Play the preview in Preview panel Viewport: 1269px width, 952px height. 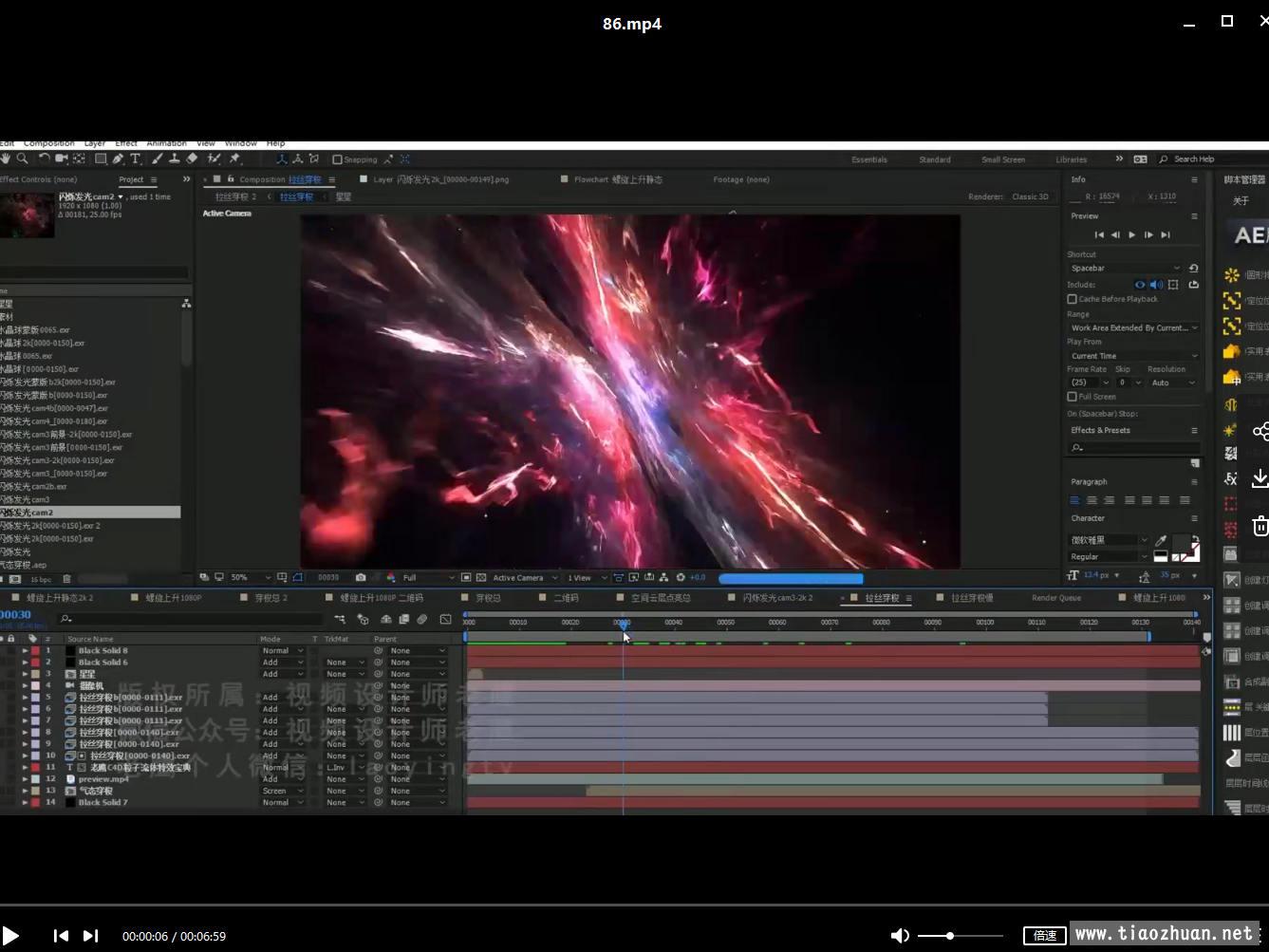click(1131, 235)
